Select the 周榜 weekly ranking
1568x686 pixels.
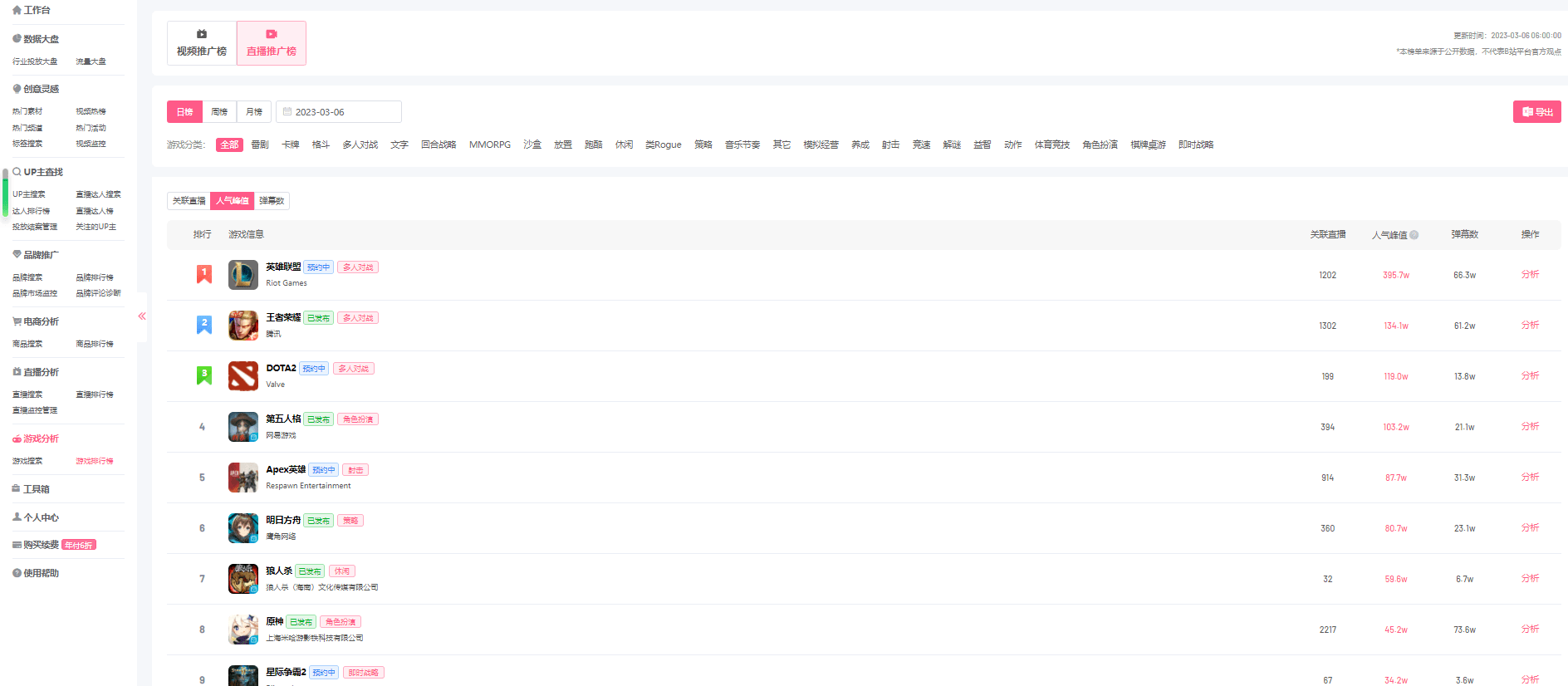click(x=219, y=111)
